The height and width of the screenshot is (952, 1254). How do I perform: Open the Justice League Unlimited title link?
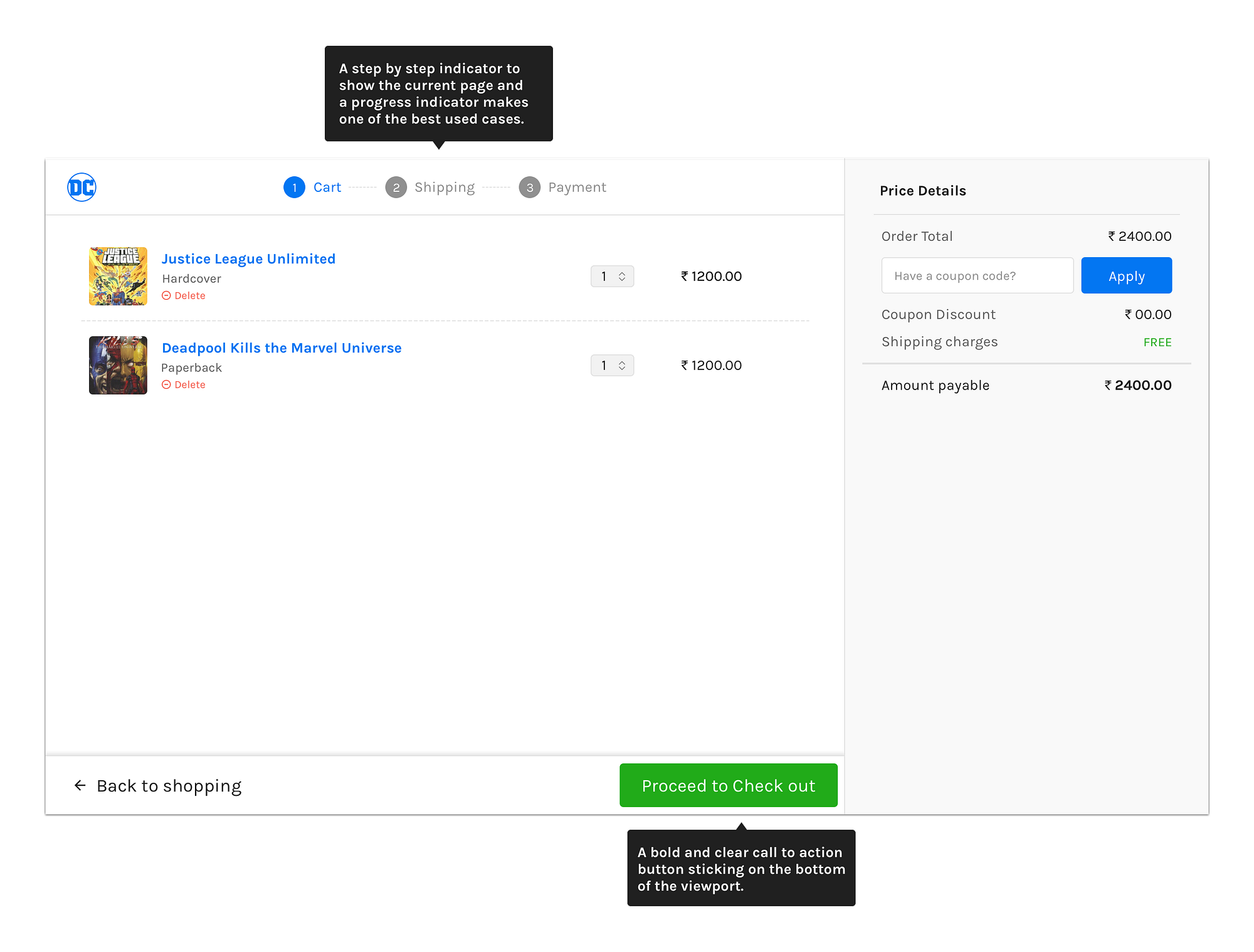coord(248,258)
